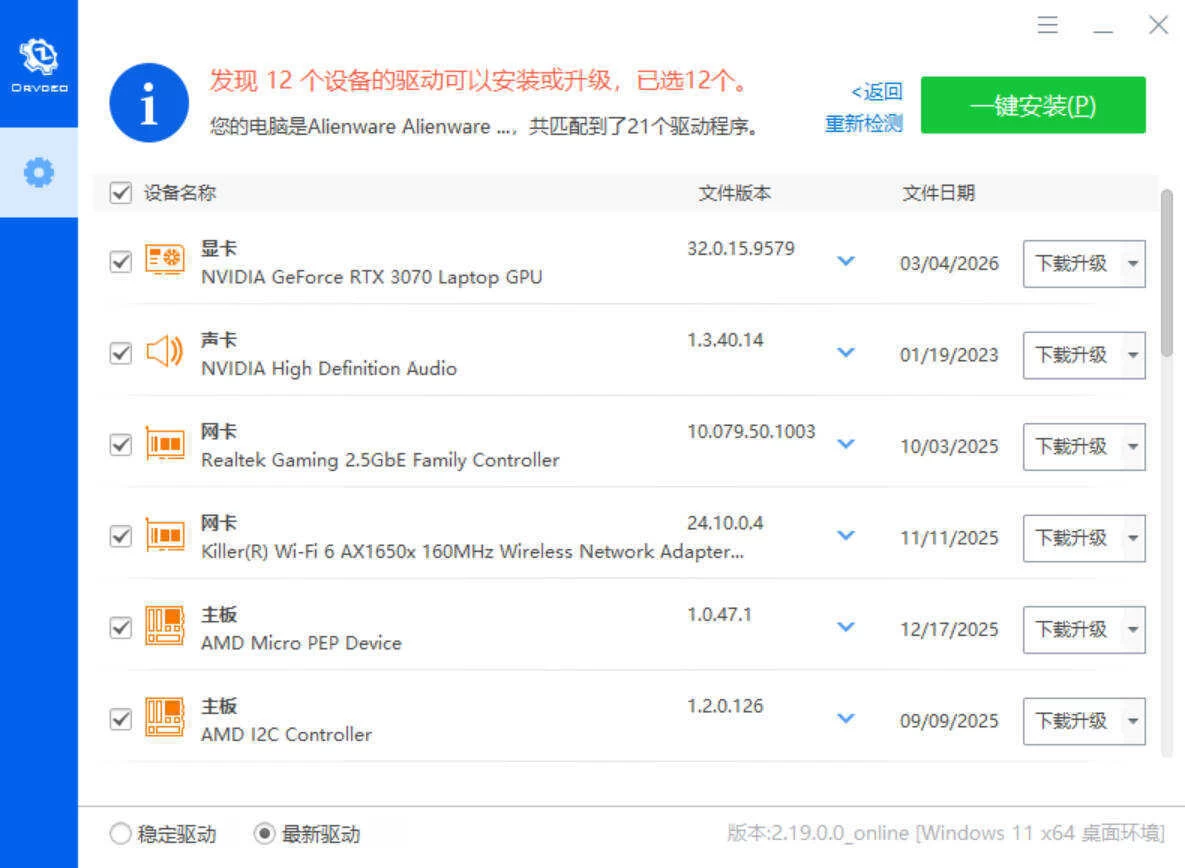Click the speaker icon beside NVIDIA High Definition Audio
The image size is (1185, 868).
pyautogui.click(x=165, y=353)
